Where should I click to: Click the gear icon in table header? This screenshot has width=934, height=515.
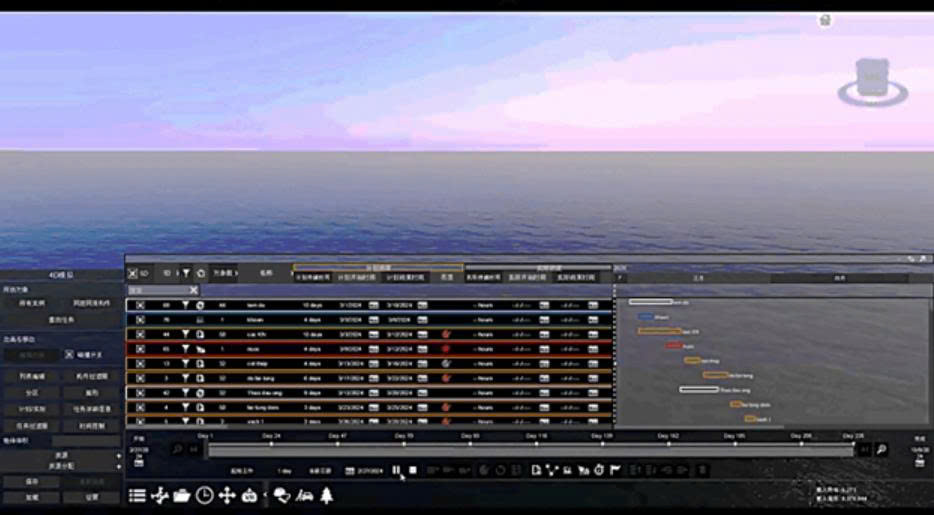pyautogui.click(x=201, y=273)
